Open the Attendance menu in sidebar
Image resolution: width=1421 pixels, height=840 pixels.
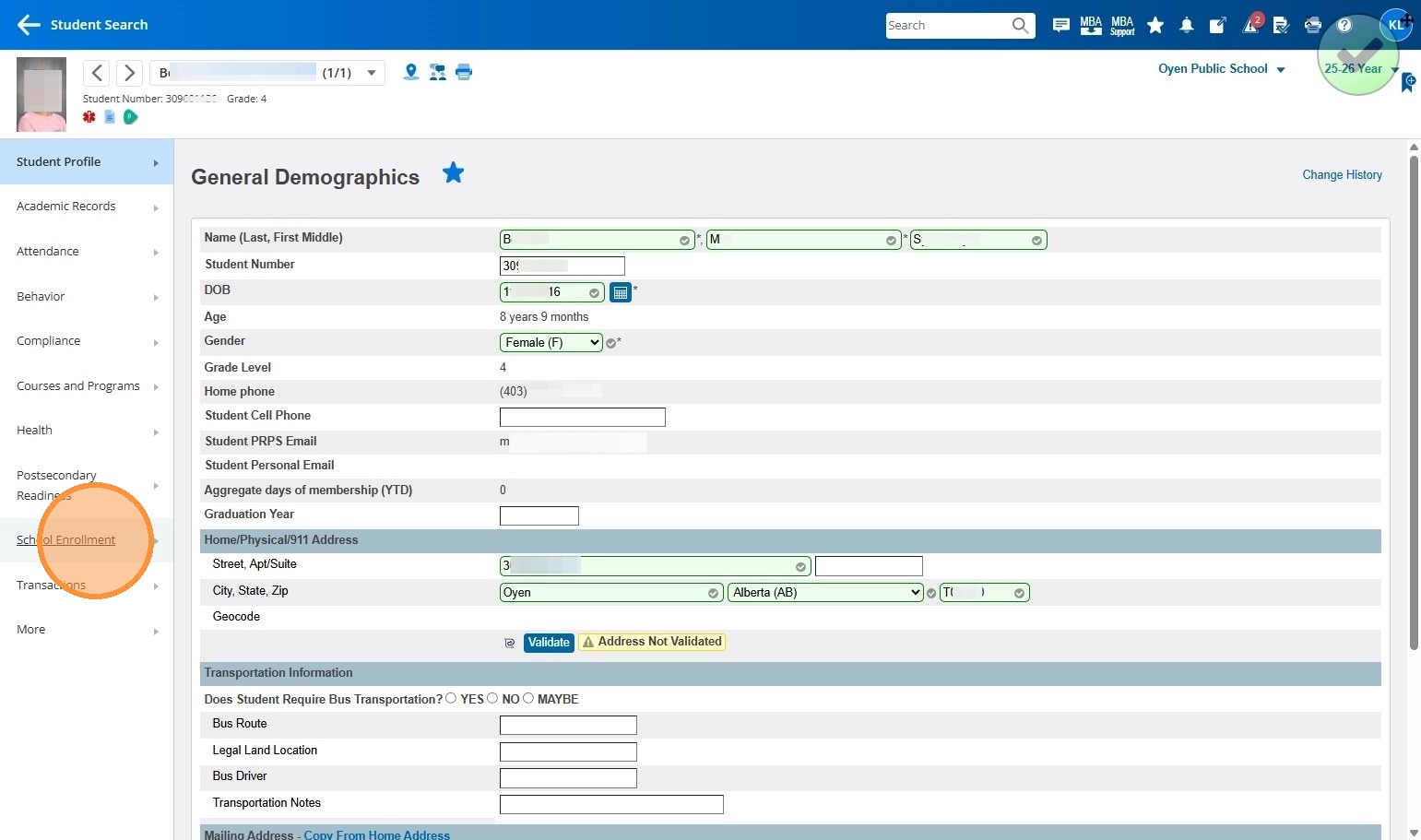click(48, 252)
